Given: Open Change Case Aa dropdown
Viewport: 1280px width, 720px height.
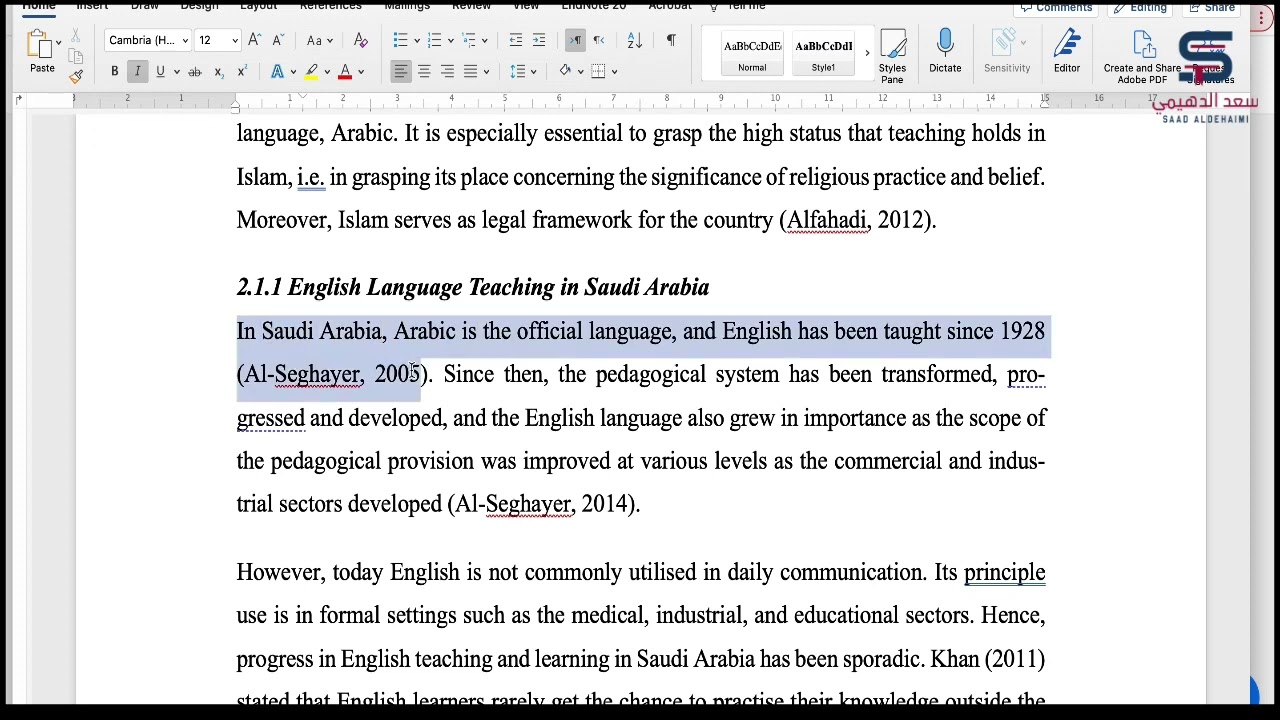Looking at the screenshot, I should pyautogui.click(x=320, y=40).
